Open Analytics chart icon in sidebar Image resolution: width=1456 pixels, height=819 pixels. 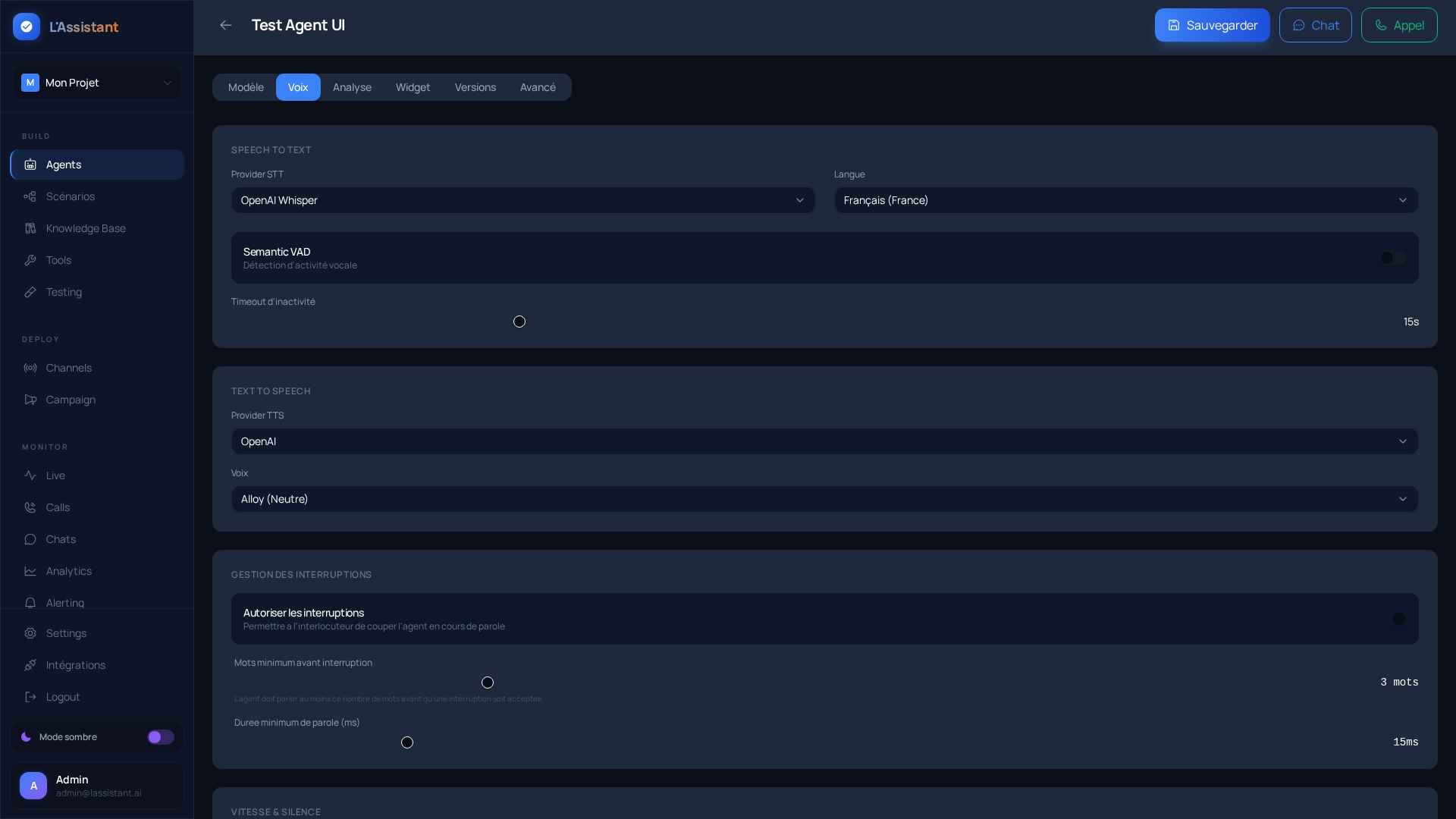30,571
